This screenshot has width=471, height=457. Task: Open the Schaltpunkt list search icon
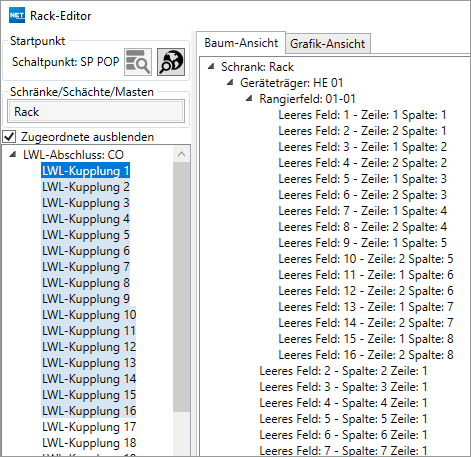pos(138,62)
